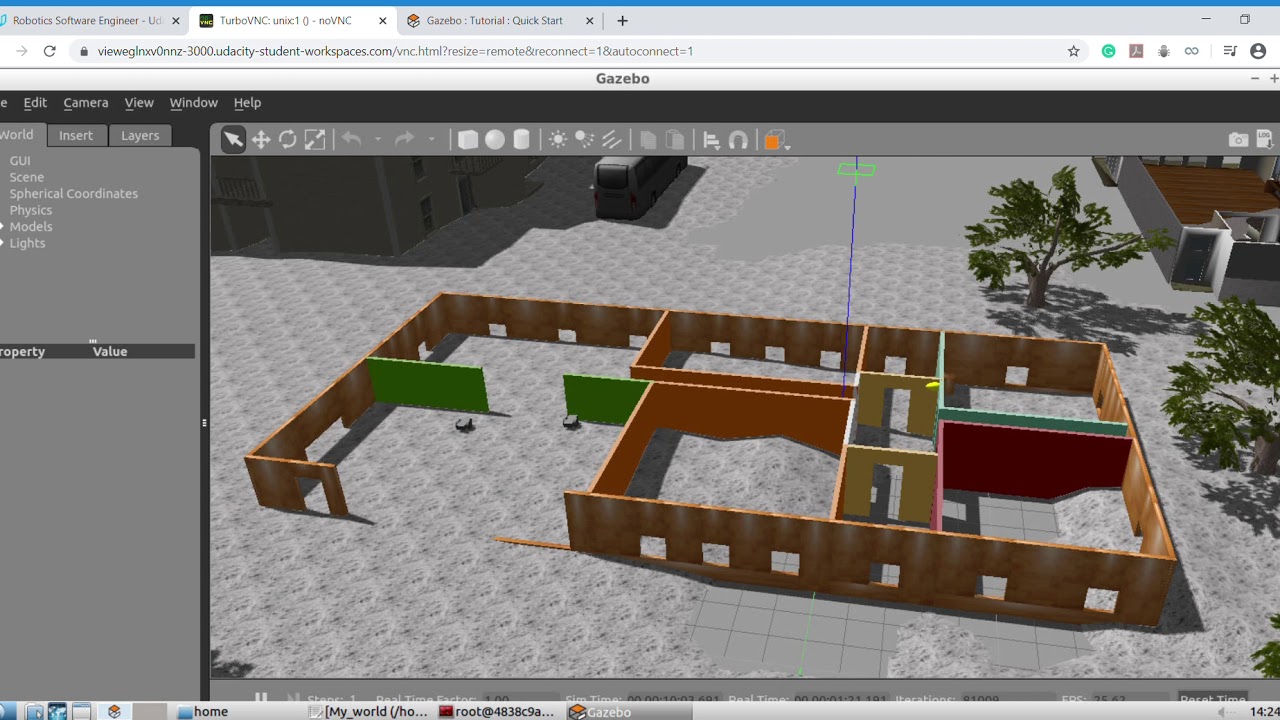Select the GUI item in World tree
Viewport: 1280px width, 720px height.
tap(20, 160)
